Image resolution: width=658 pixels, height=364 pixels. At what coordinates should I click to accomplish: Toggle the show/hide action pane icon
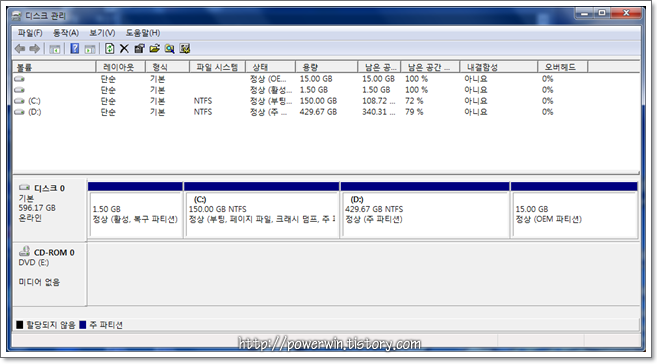pos(90,49)
